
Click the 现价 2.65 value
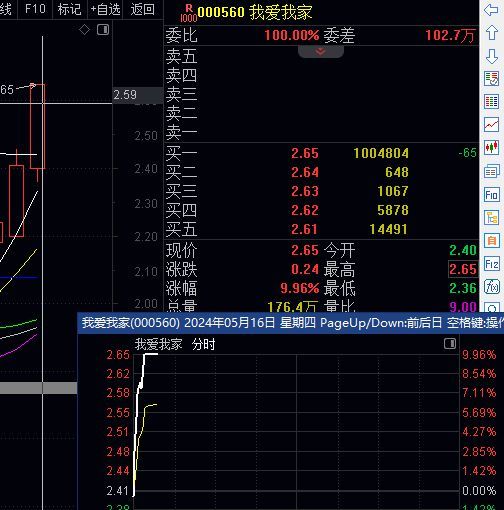(x=305, y=250)
